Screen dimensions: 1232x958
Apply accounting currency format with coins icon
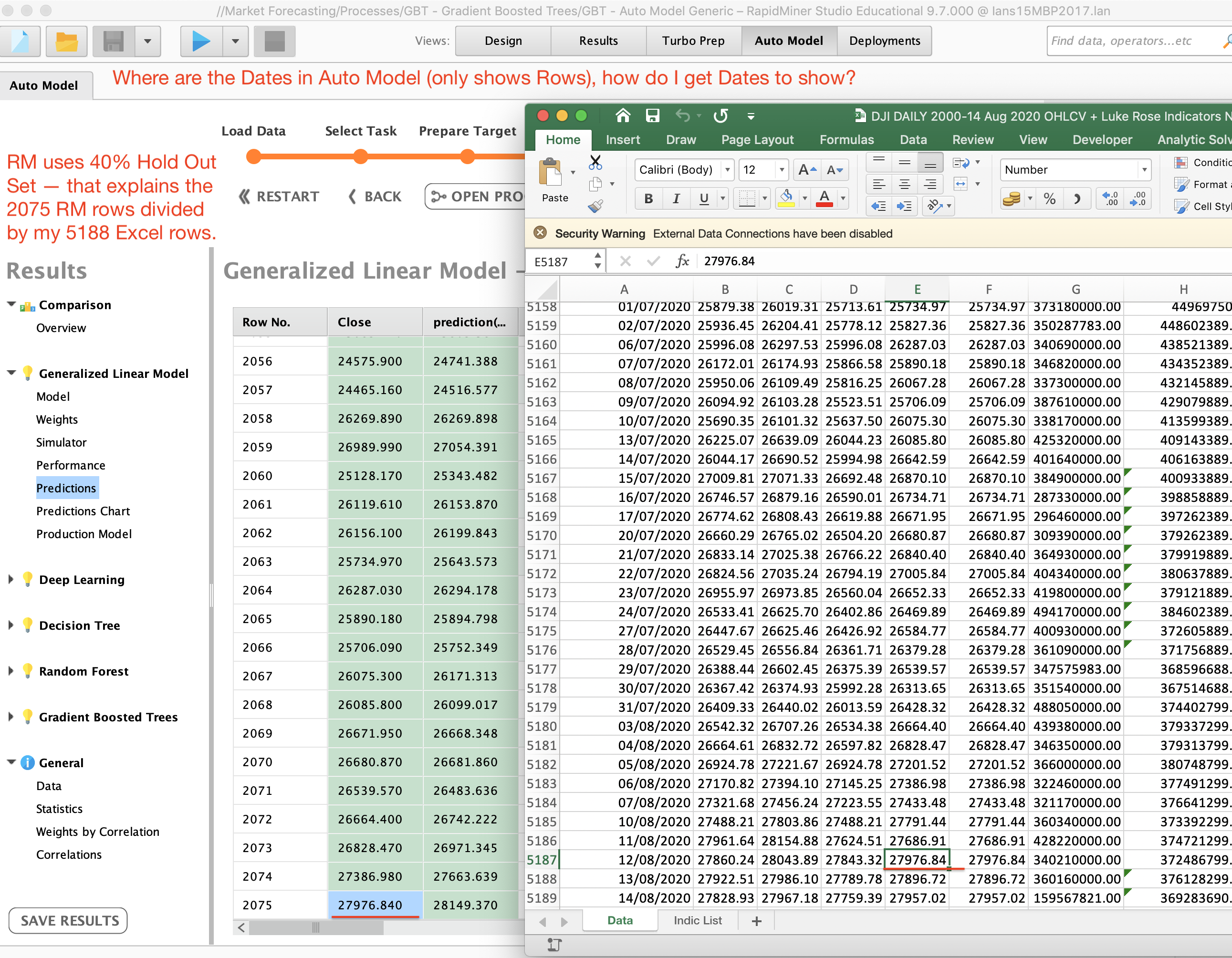tap(1012, 198)
